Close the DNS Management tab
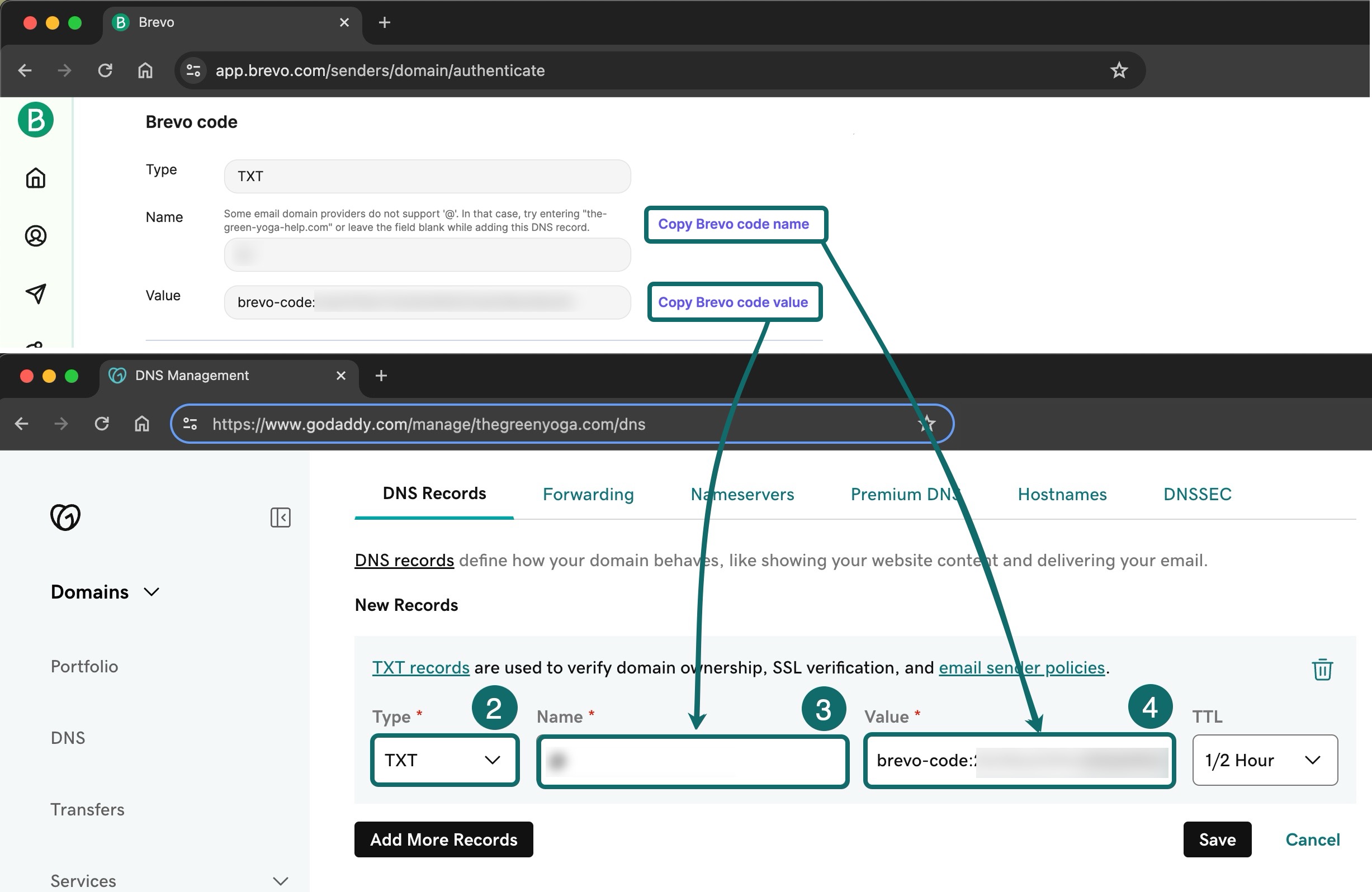 340,376
